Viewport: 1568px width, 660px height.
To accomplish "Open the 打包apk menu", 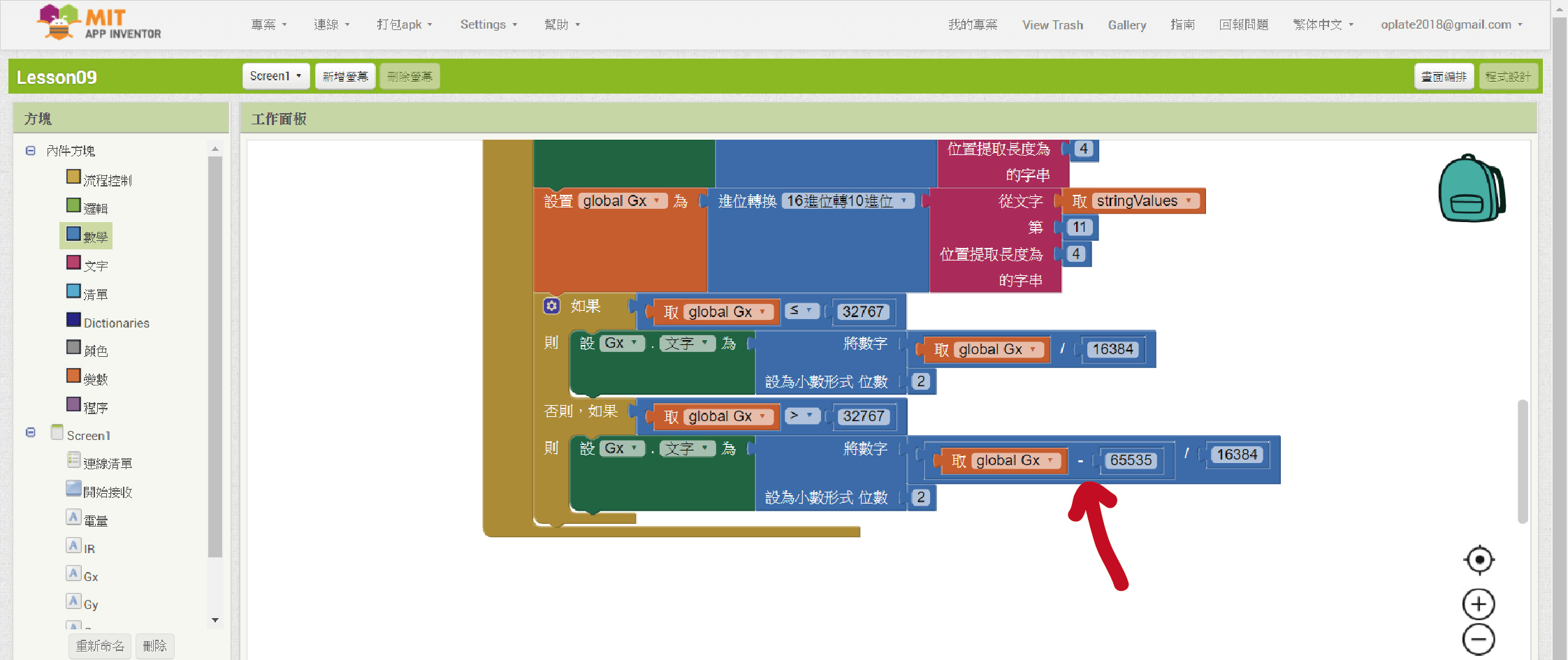I will click(x=404, y=24).
